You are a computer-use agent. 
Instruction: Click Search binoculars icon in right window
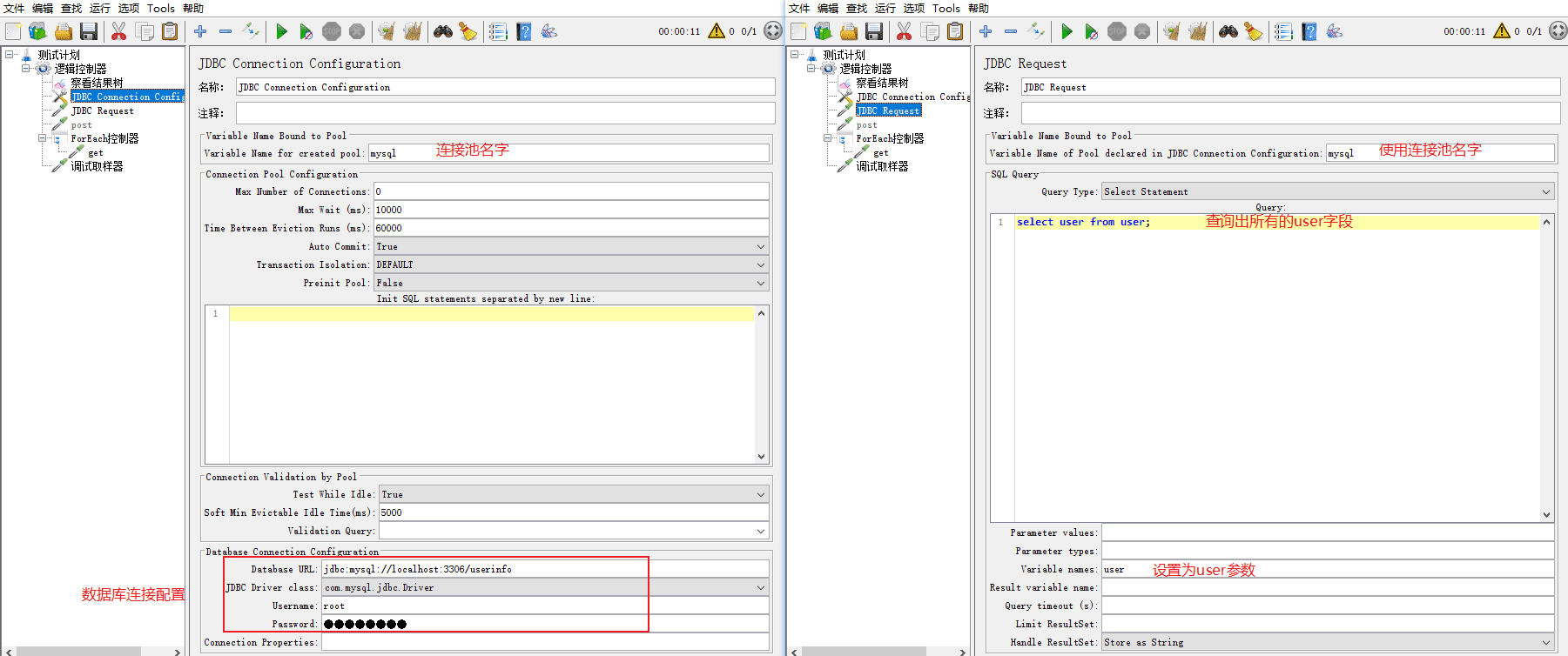coord(1228,31)
